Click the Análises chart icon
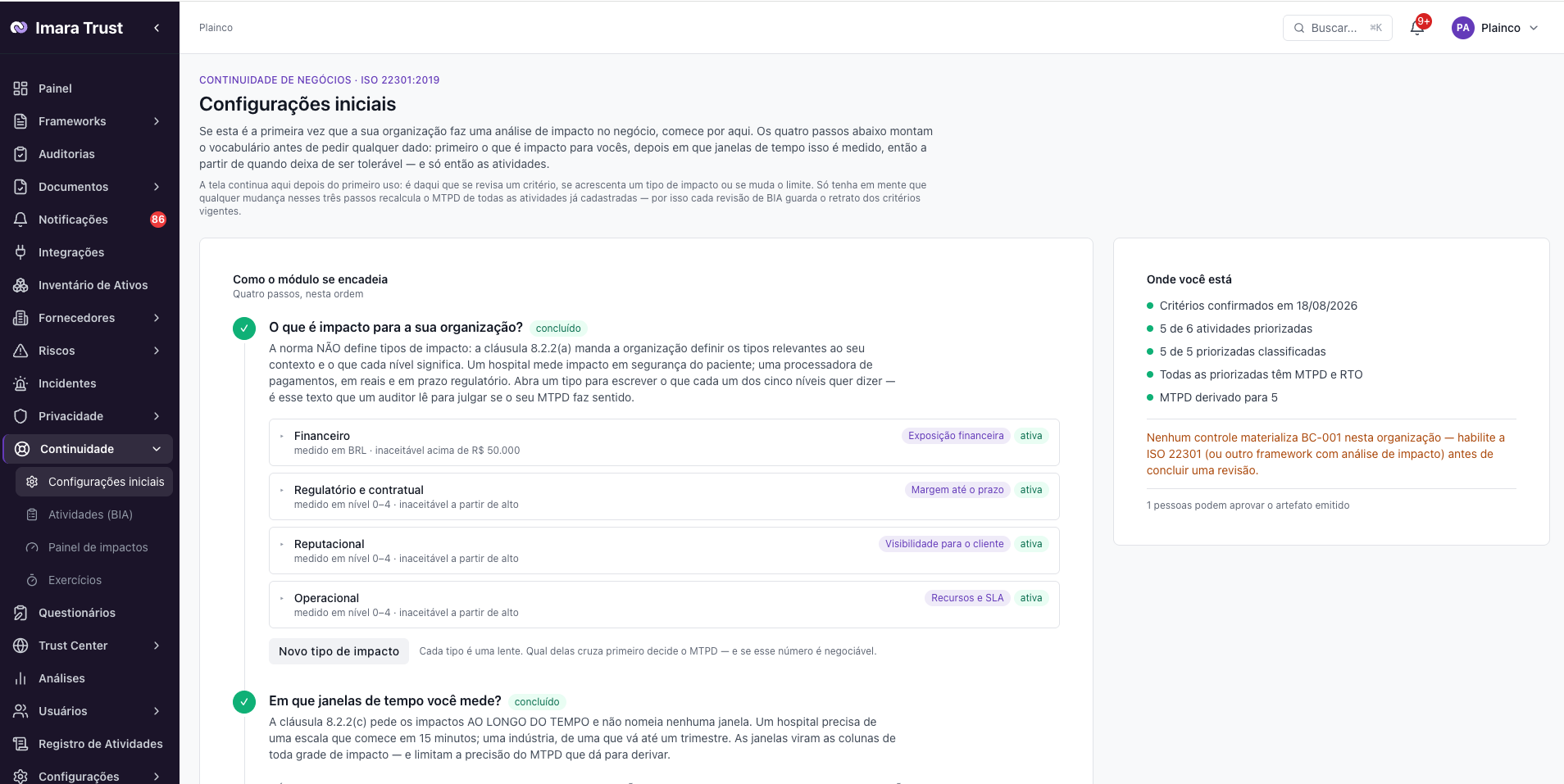The image size is (1564, 784). pyautogui.click(x=20, y=678)
